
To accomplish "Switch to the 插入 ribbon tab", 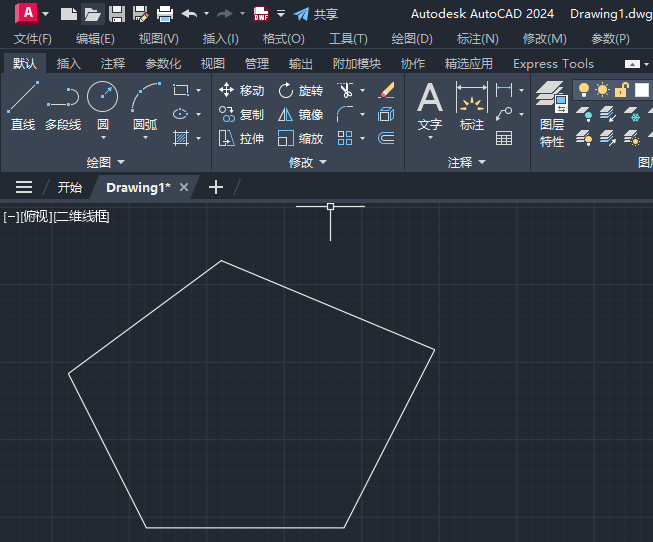I will (x=69, y=63).
